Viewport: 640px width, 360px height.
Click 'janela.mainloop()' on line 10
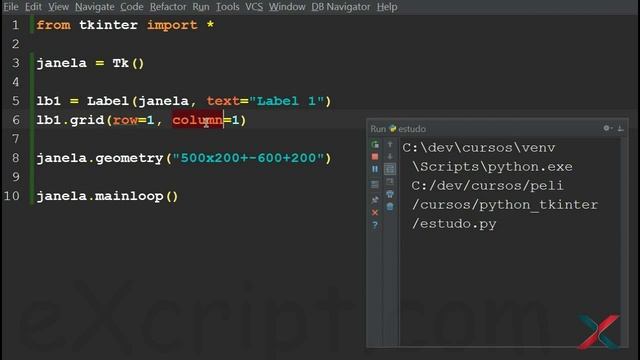107,196
